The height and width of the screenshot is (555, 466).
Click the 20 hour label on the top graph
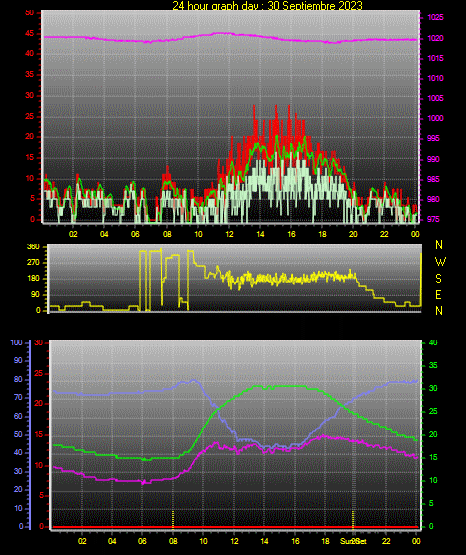(353, 234)
